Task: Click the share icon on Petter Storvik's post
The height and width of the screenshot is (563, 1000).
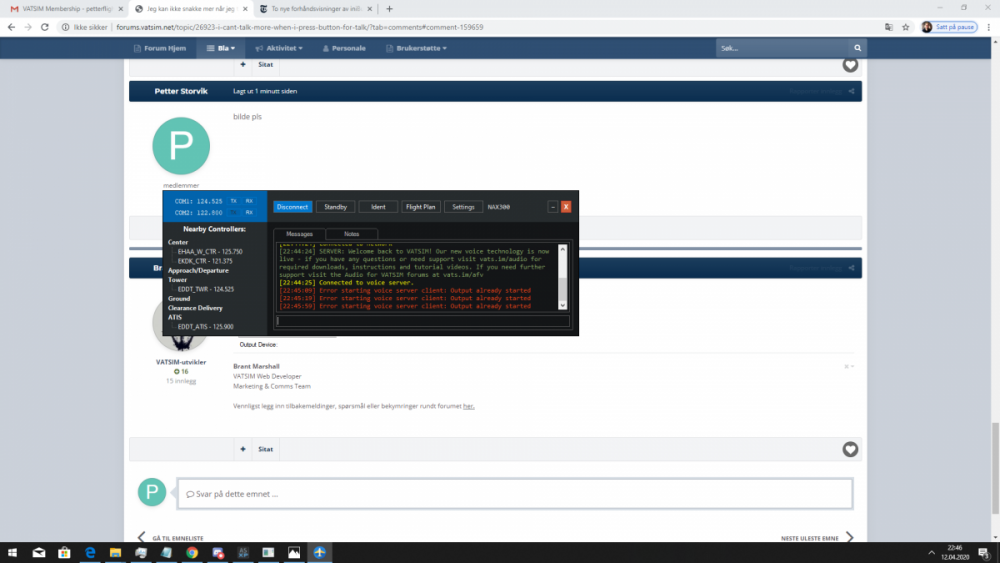Action: click(x=851, y=91)
